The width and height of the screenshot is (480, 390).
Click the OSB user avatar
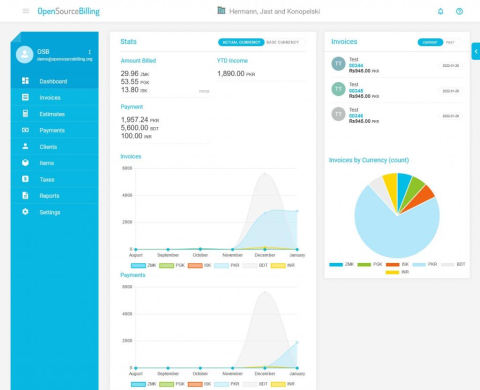point(25,54)
